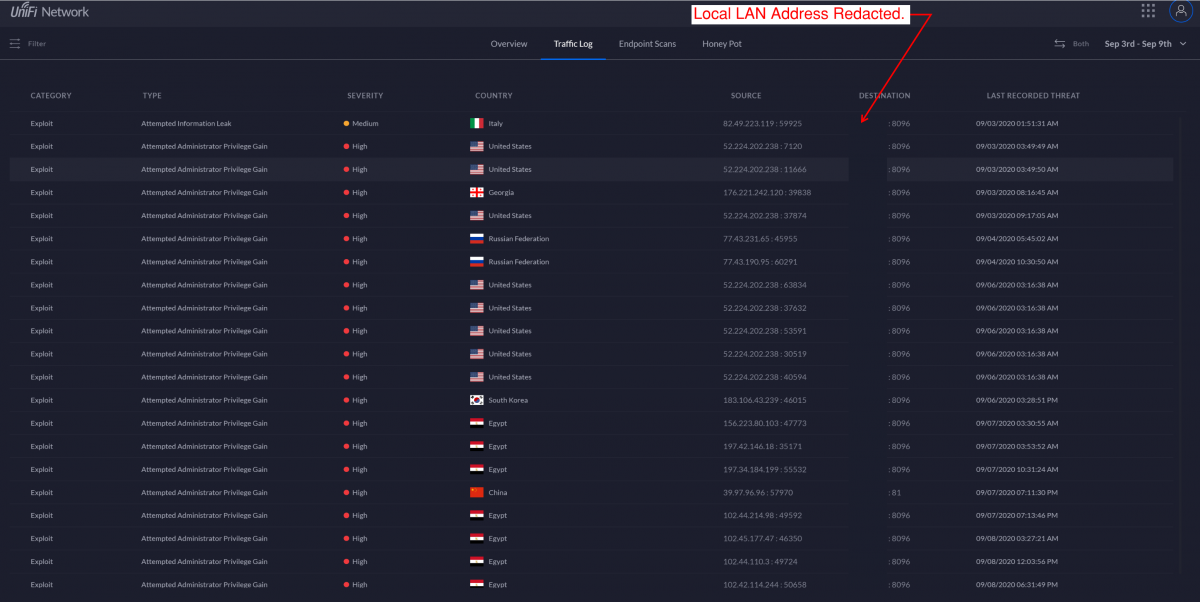
Task: Click the direction arrows icon beside Both
Action: (1060, 44)
